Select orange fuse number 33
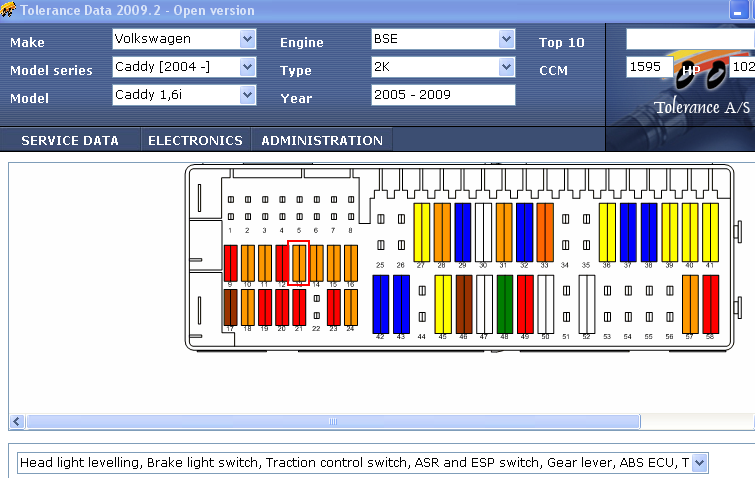The width and height of the screenshot is (755, 480). coord(545,233)
